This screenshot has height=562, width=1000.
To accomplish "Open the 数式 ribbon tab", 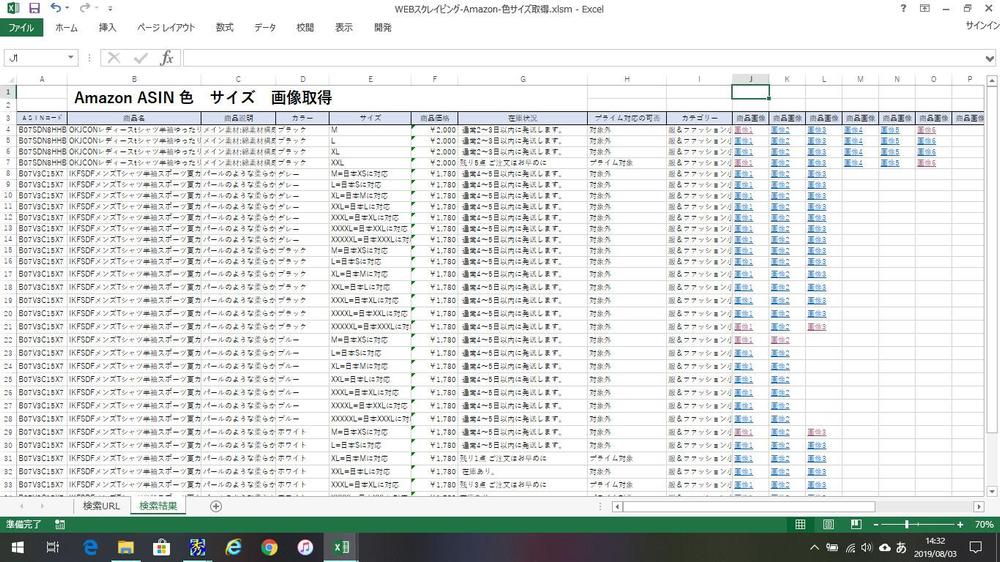I will point(224,27).
